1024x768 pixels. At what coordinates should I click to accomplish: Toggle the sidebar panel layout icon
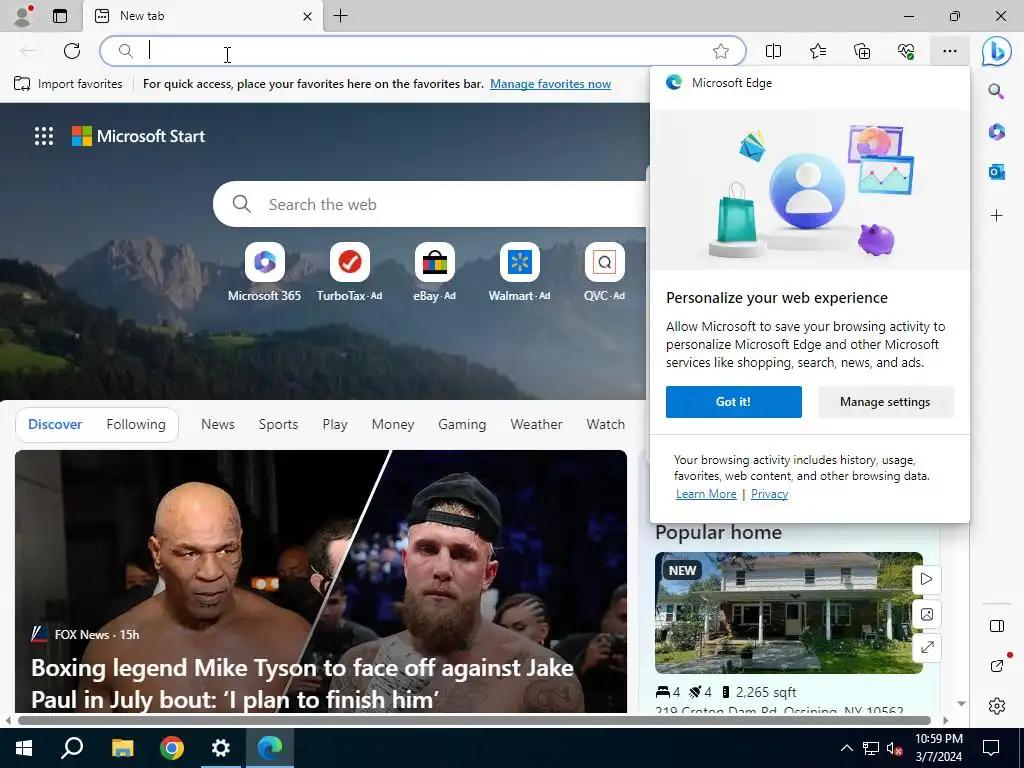[997, 626]
